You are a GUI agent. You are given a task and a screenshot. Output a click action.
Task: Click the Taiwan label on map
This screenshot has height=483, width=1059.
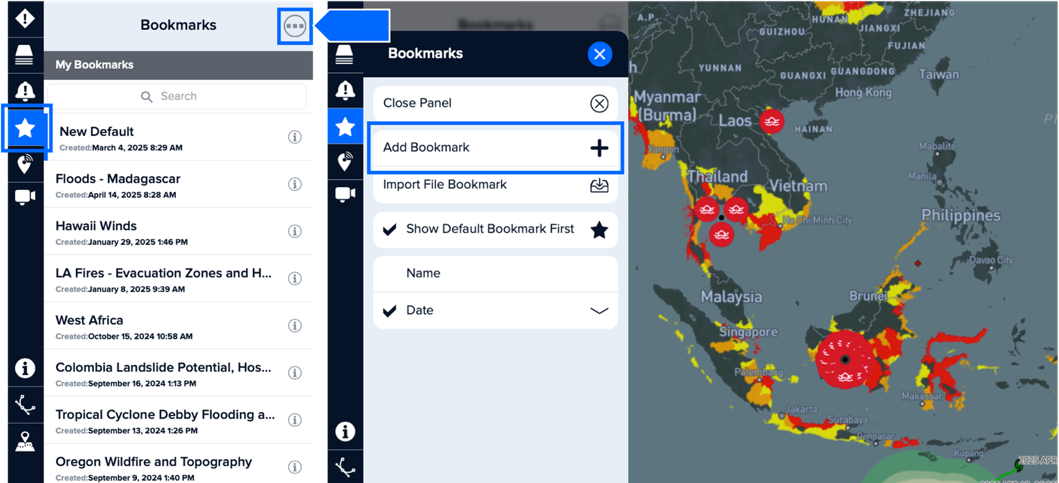938,74
